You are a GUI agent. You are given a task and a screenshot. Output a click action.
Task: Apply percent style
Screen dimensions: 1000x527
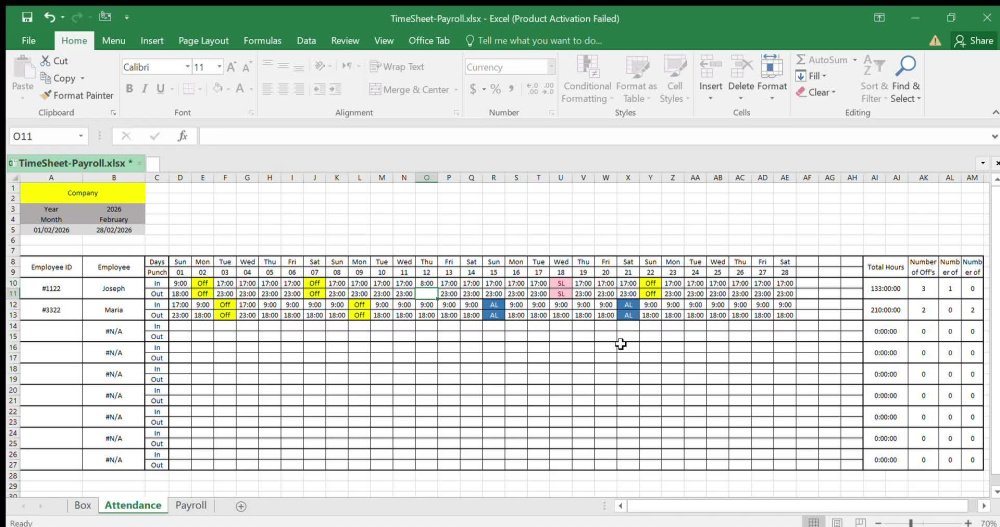point(496,89)
